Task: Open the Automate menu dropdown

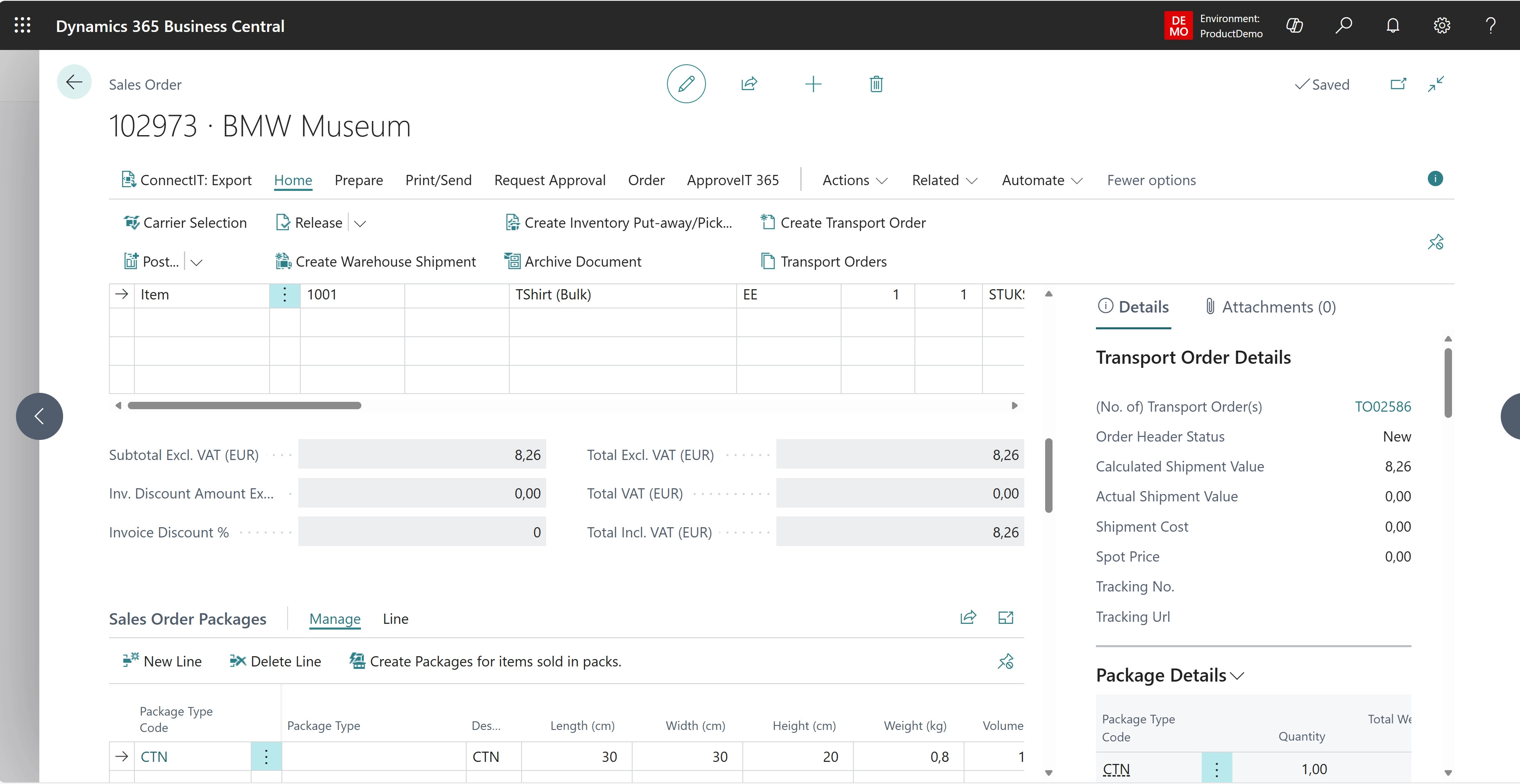Action: point(1041,180)
